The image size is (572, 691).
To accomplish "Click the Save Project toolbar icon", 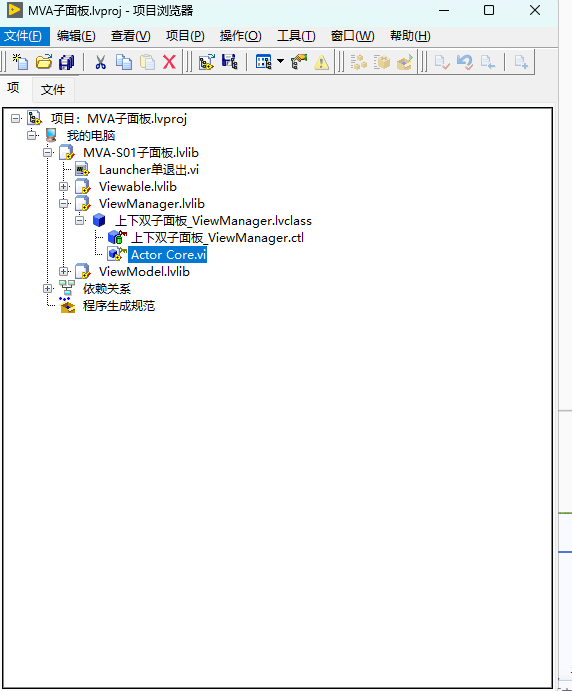I will (230, 62).
